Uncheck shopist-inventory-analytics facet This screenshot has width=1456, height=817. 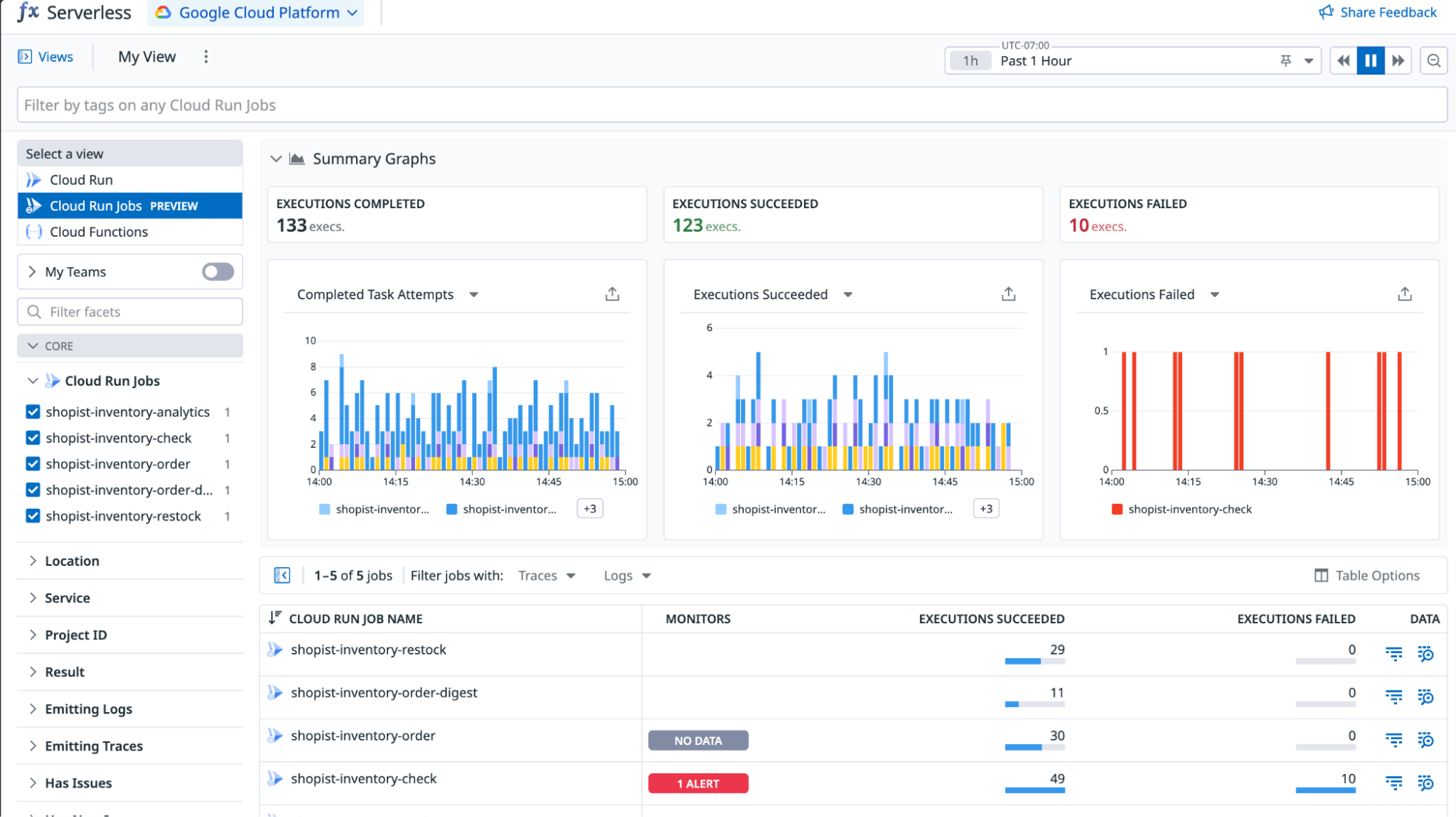33,412
